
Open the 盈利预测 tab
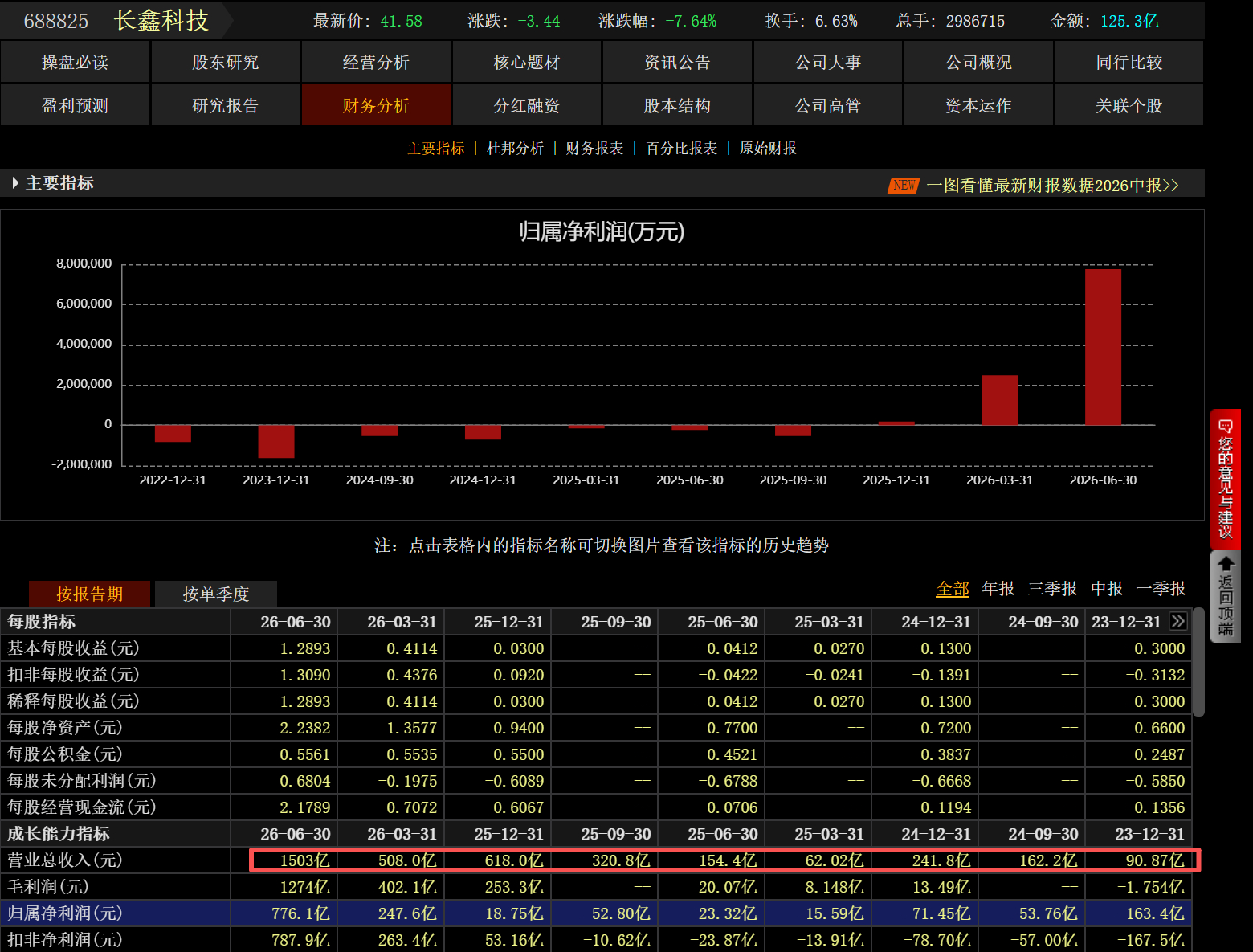(75, 105)
